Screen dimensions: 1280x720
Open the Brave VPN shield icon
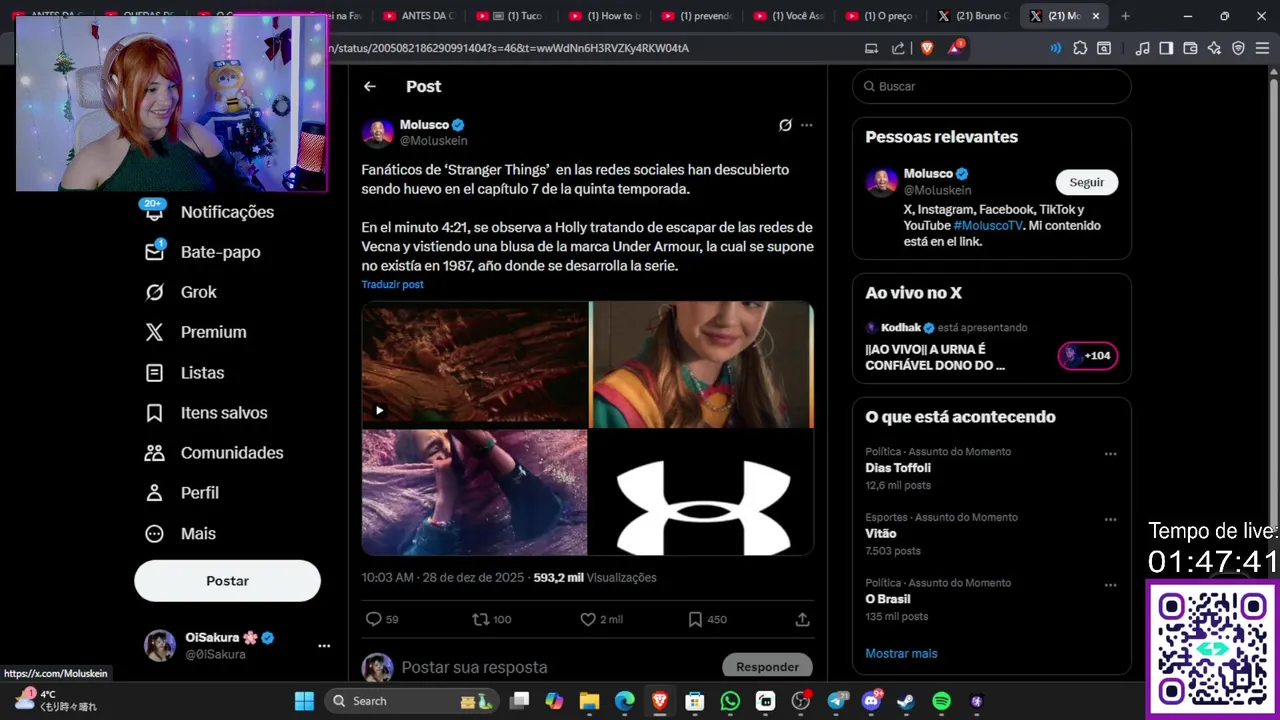point(1238,48)
